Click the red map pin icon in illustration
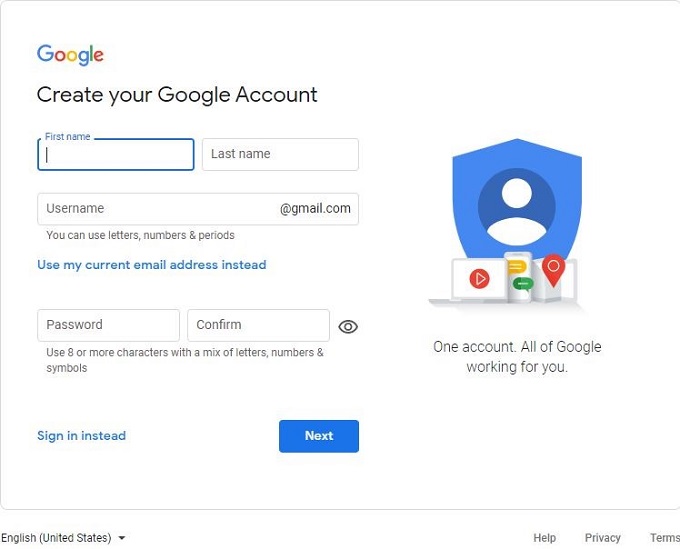Image resolution: width=680 pixels, height=549 pixels. click(x=553, y=270)
